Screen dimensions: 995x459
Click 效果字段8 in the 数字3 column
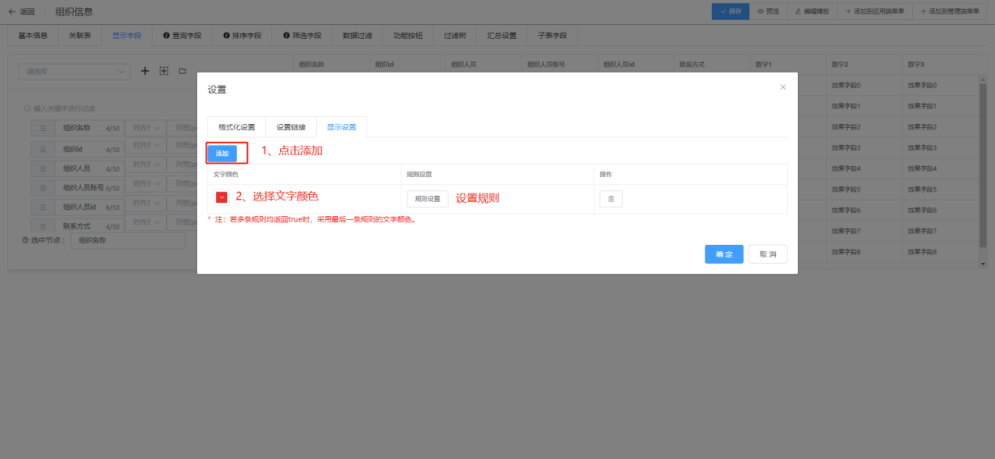click(x=922, y=252)
